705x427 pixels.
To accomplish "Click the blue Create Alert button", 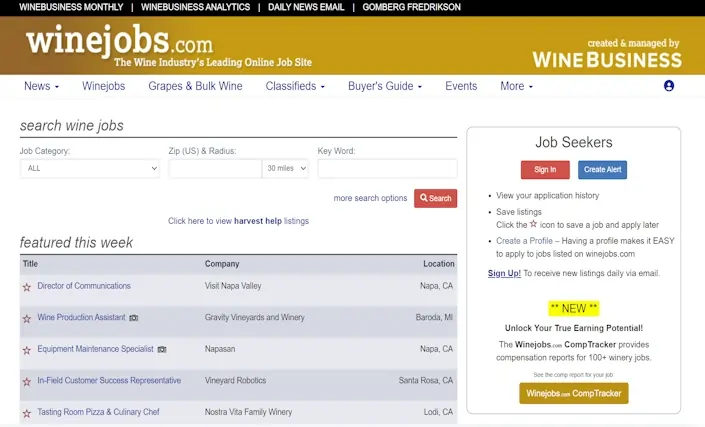I will pos(602,169).
